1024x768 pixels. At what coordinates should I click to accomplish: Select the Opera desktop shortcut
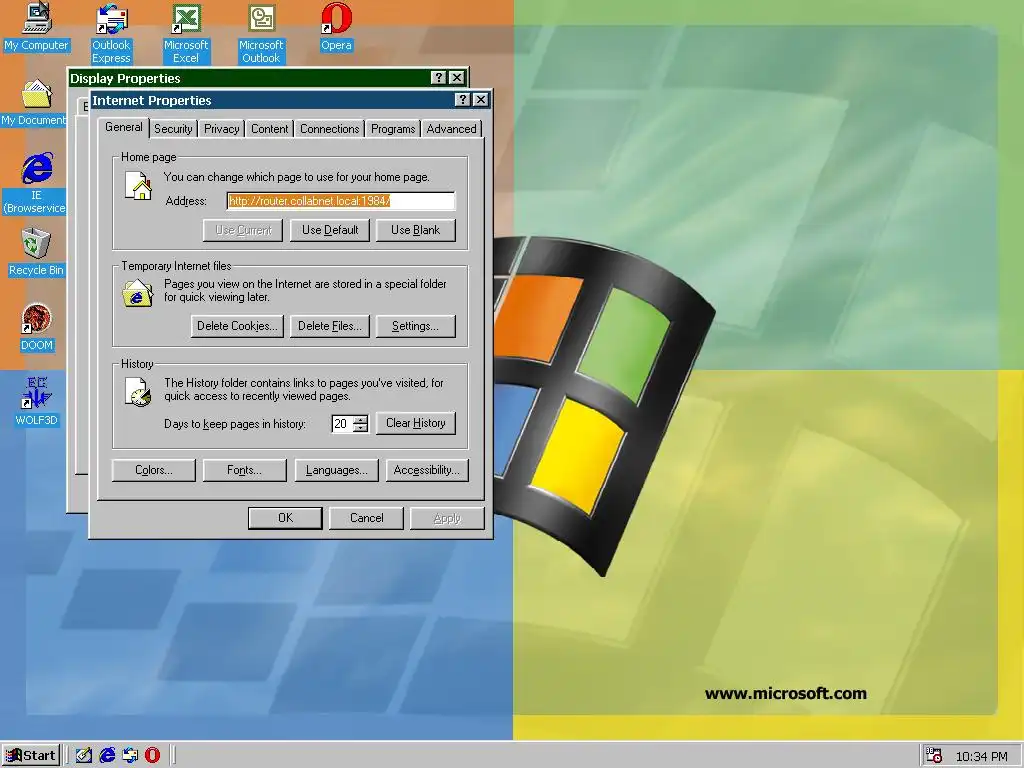(x=336, y=26)
